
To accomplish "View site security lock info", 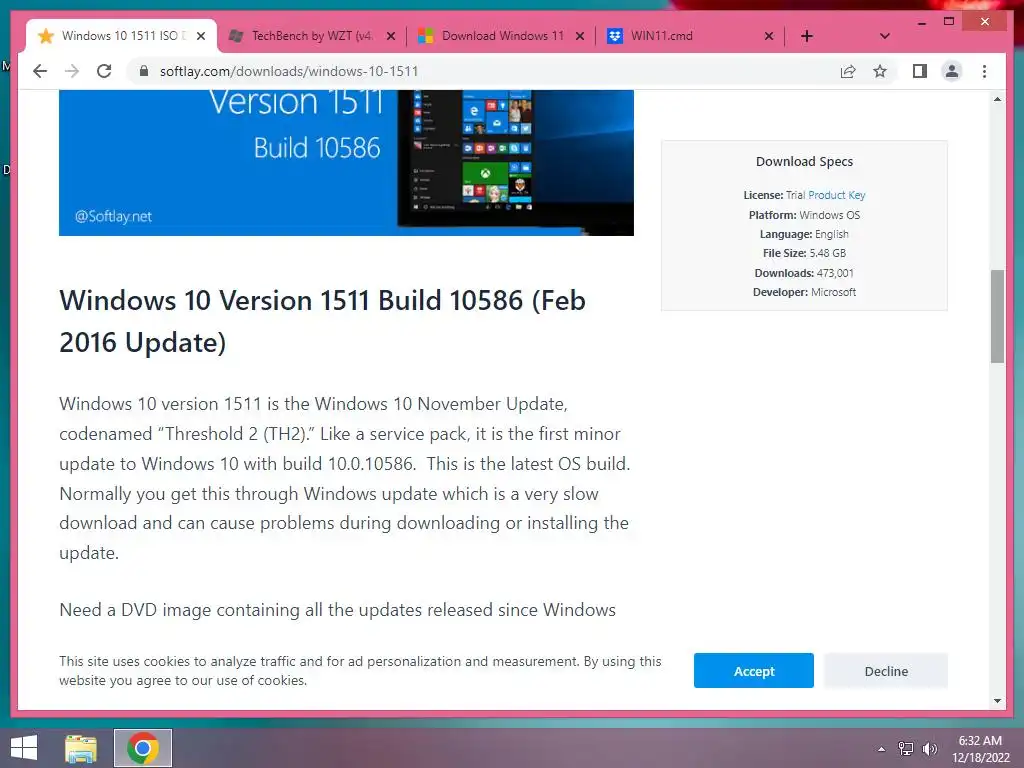I will click(144, 71).
